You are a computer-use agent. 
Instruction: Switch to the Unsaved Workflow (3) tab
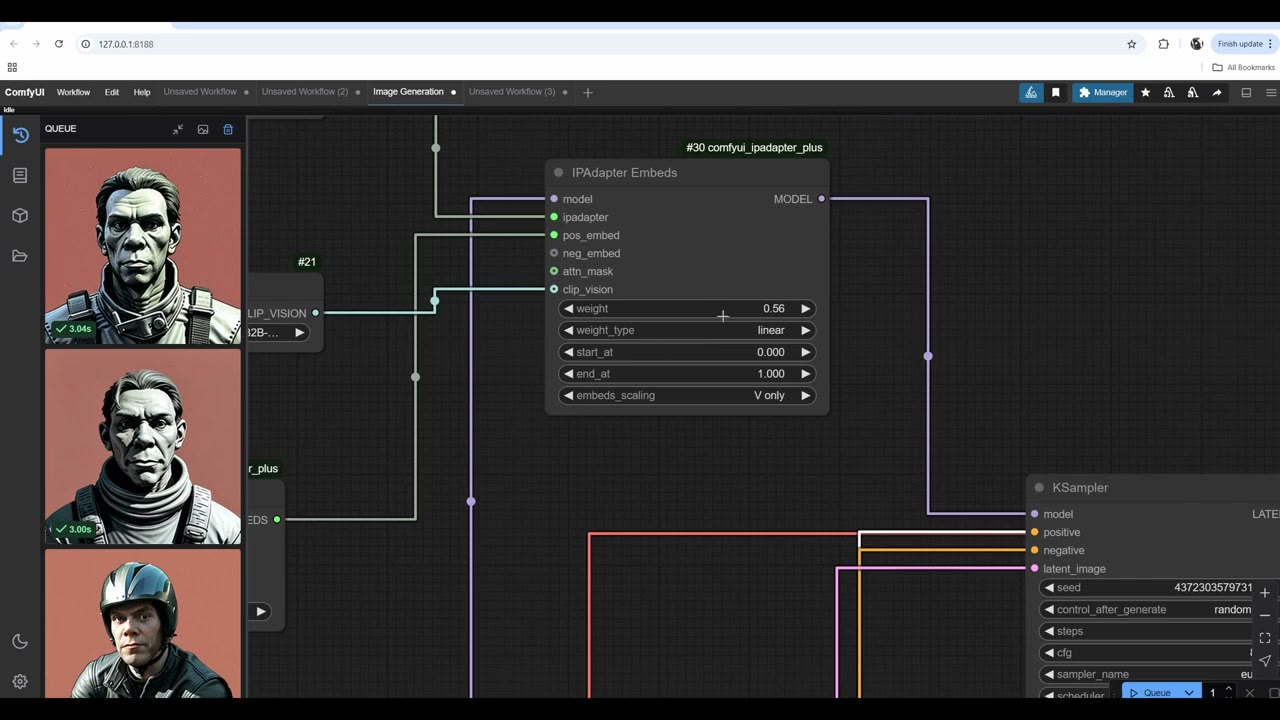point(512,92)
